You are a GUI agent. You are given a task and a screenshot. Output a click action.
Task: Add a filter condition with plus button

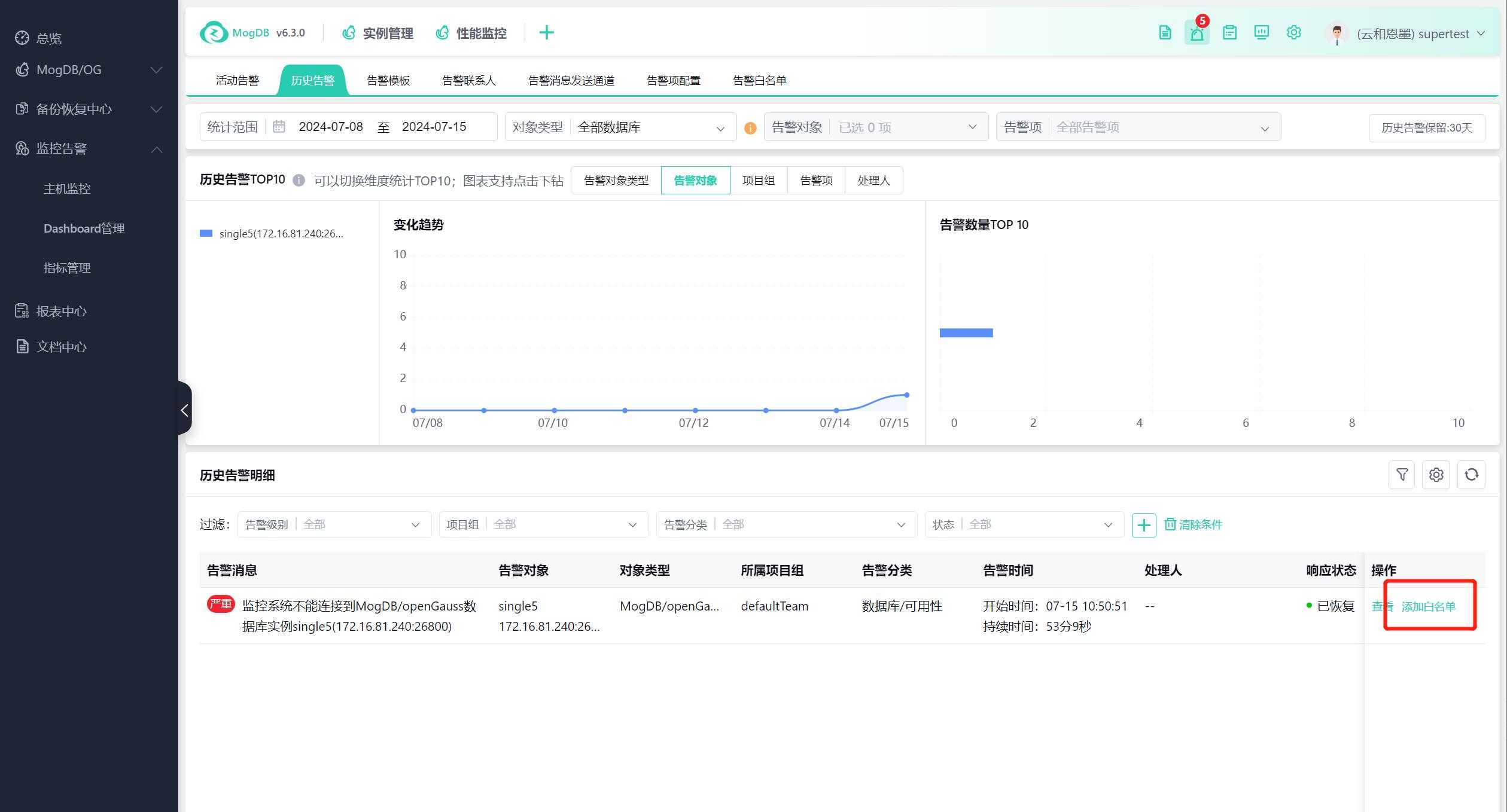coord(1144,525)
